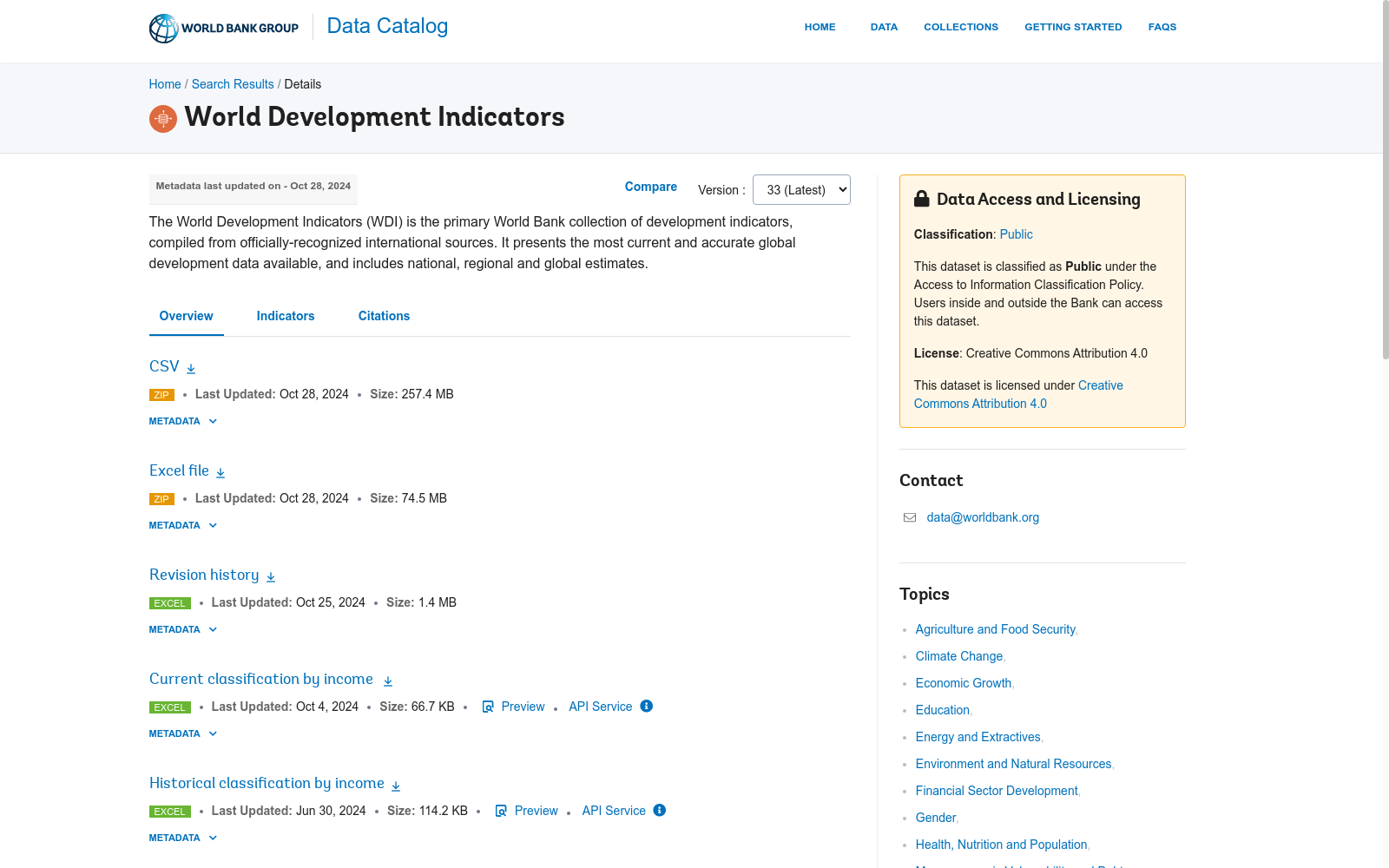This screenshot has height=868, width=1389.
Task: Click the envelope icon next to contact email
Action: [x=909, y=517]
